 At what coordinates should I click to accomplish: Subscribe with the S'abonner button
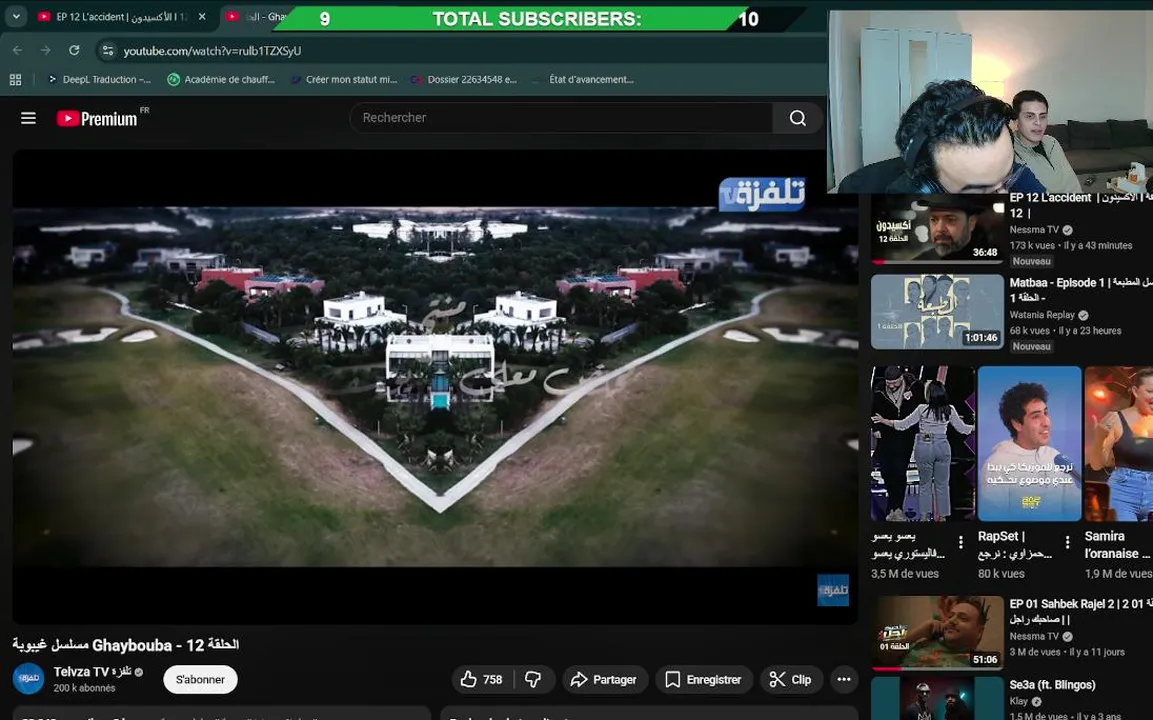[x=200, y=680]
